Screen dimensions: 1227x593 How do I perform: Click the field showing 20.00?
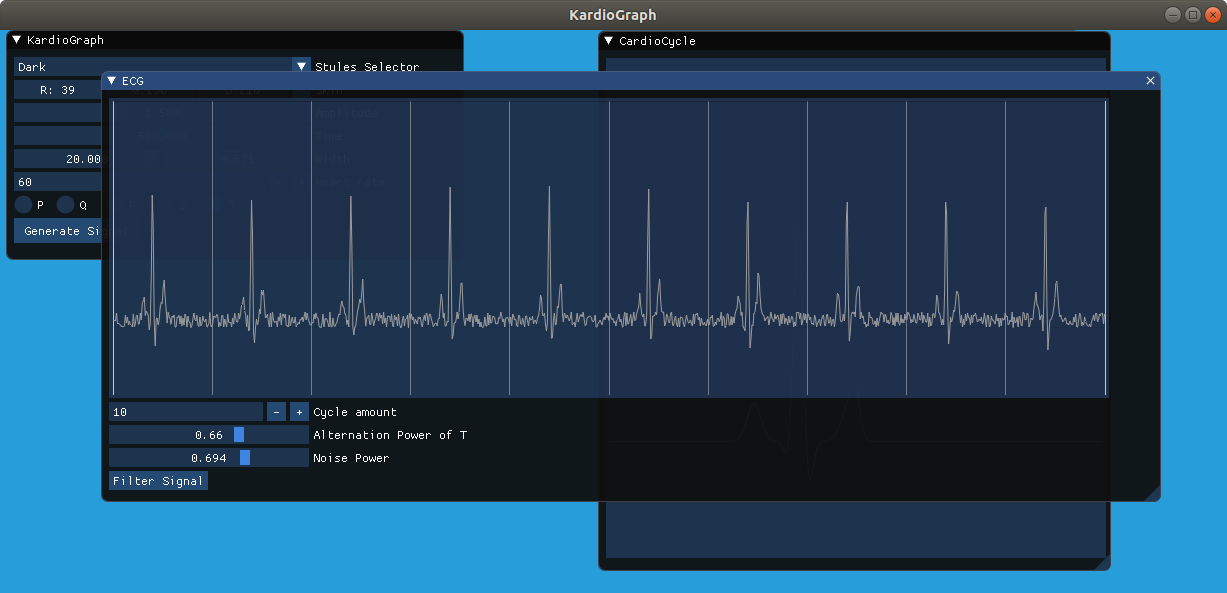[x=57, y=158]
